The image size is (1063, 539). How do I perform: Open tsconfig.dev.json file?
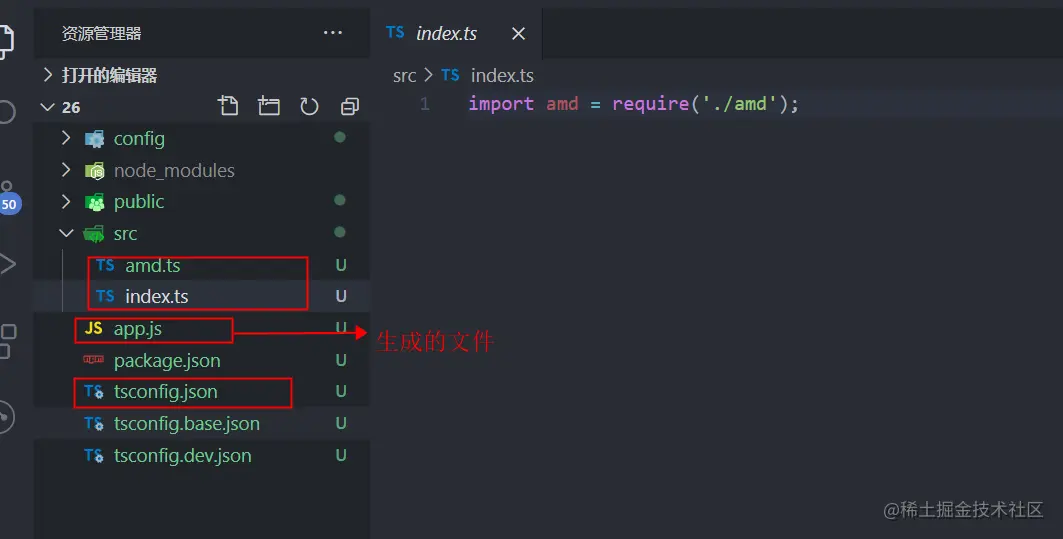182,456
